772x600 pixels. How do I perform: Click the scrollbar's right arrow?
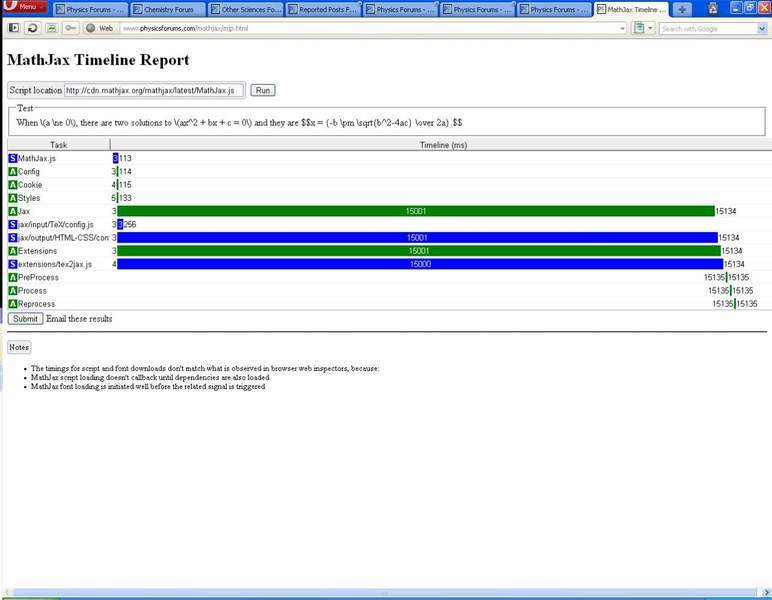(x=767, y=593)
